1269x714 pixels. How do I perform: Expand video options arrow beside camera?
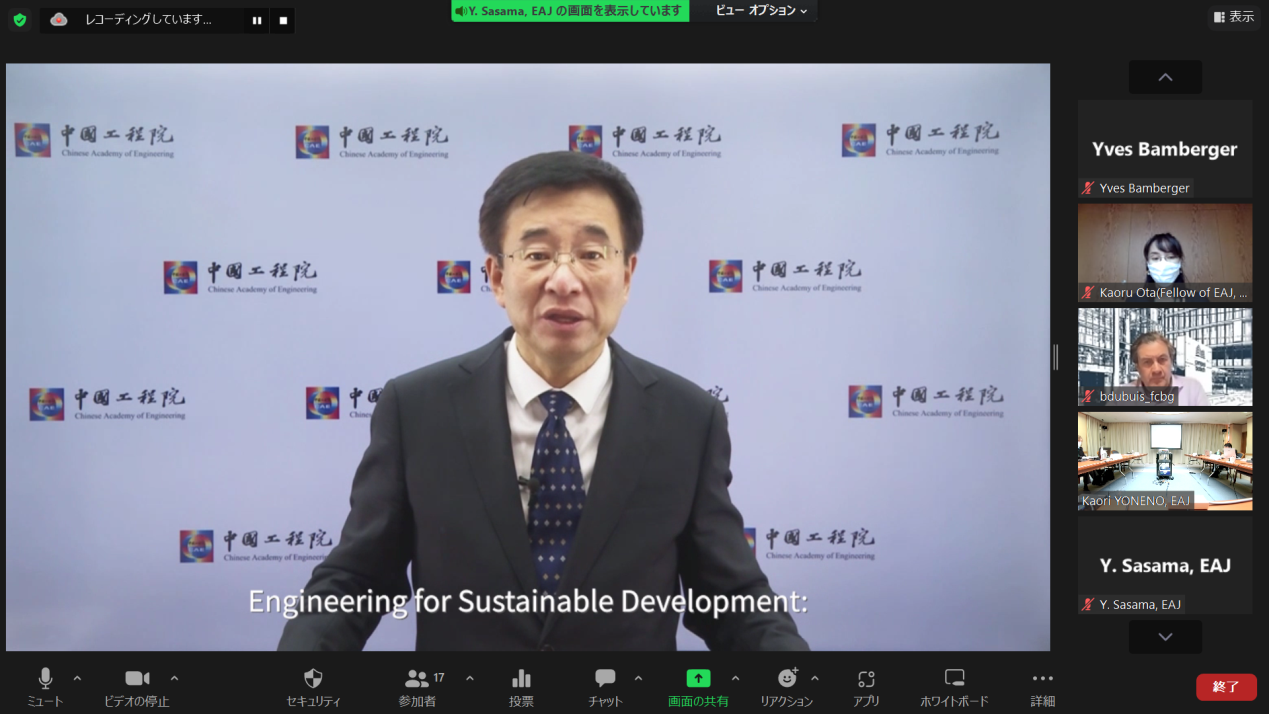tap(174, 678)
